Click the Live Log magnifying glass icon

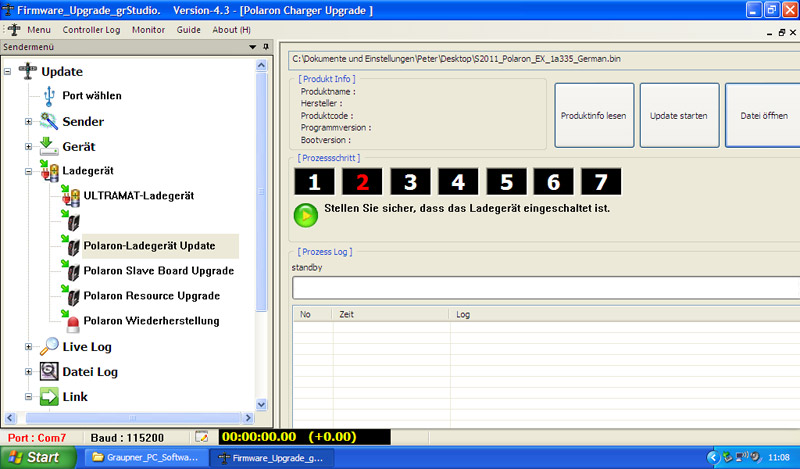49,347
